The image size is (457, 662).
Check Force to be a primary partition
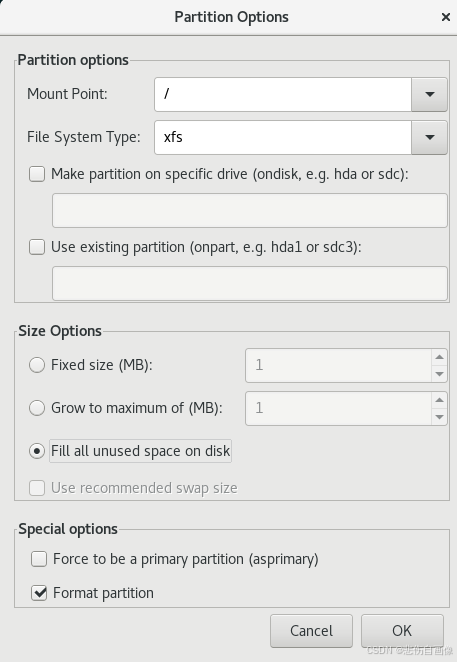39,559
